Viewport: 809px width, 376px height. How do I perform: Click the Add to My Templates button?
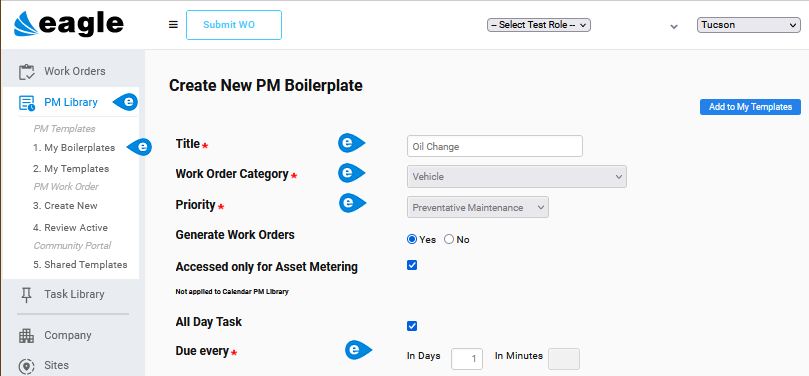point(750,107)
